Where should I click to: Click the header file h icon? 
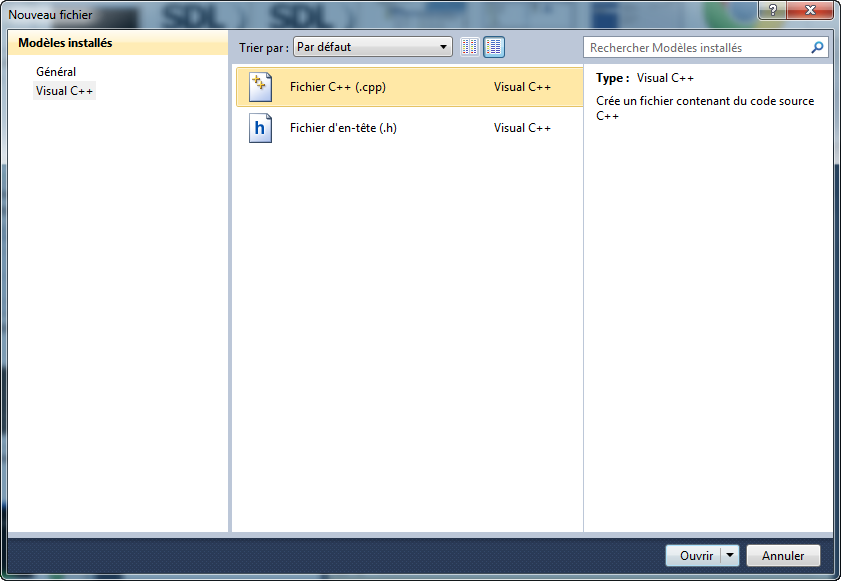coord(260,128)
